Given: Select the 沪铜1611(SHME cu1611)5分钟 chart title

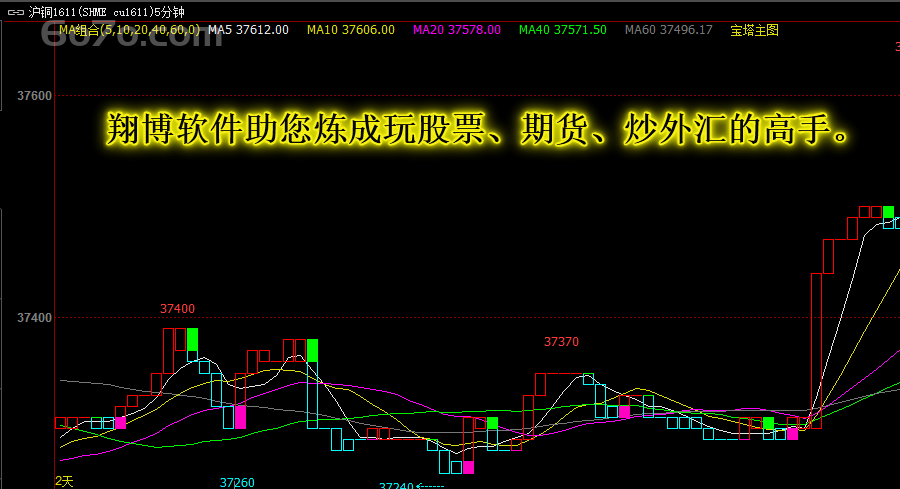Looking at the screenshot, I should tap(106, 12).
